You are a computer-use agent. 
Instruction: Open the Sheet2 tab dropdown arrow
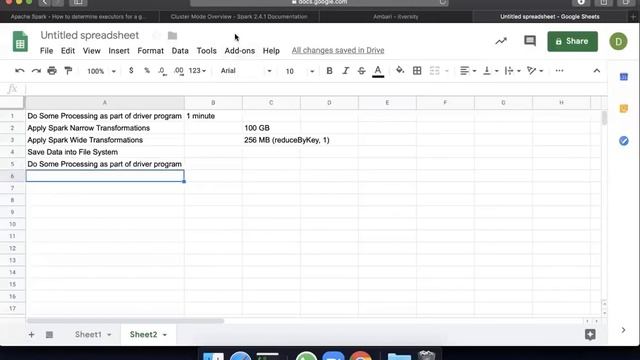tap(165, 335)
